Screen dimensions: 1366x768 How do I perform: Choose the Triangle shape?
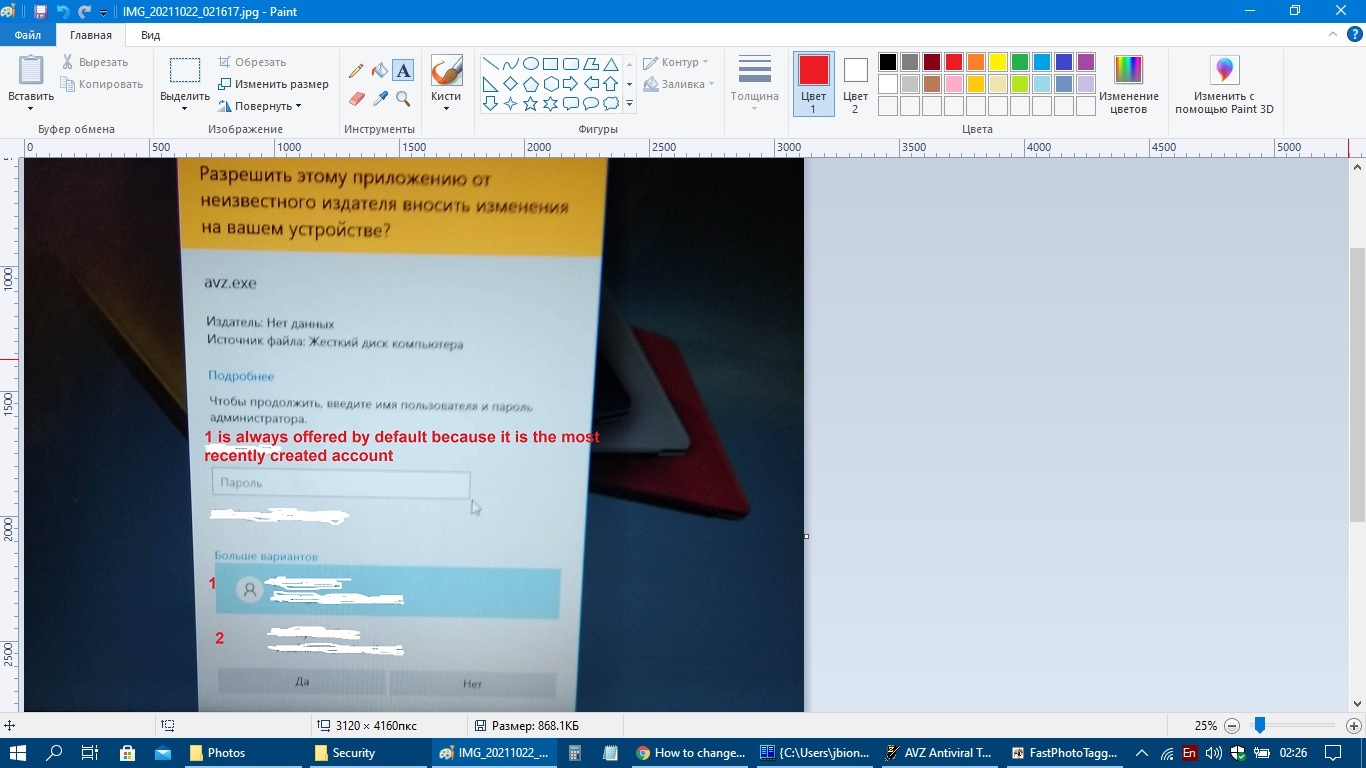coord(611,64)
